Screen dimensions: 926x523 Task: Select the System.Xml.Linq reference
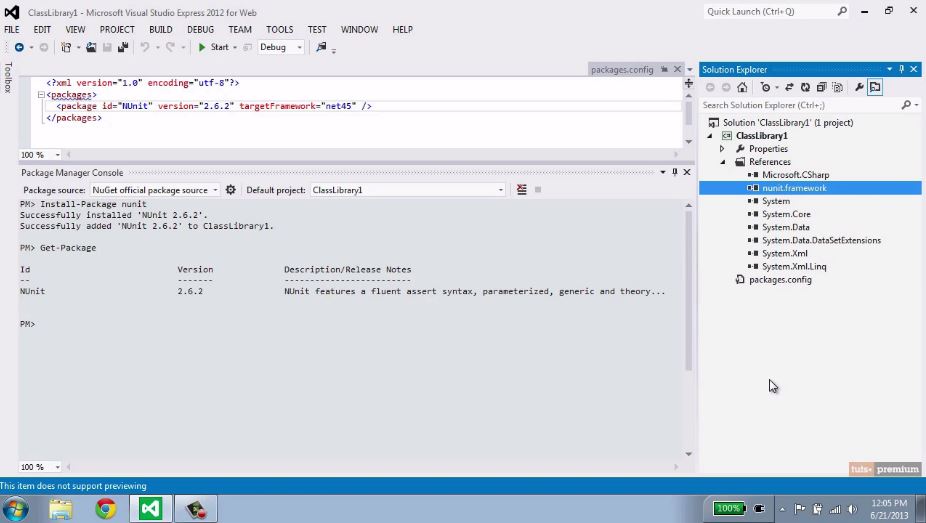pos(794,266)
